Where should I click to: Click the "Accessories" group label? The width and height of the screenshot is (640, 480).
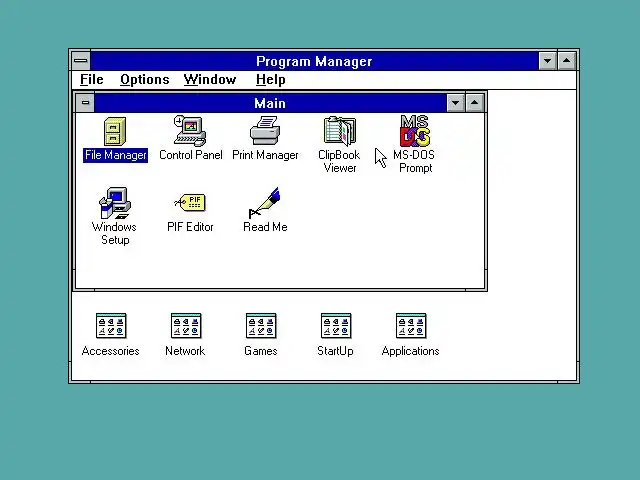[111, 351]
